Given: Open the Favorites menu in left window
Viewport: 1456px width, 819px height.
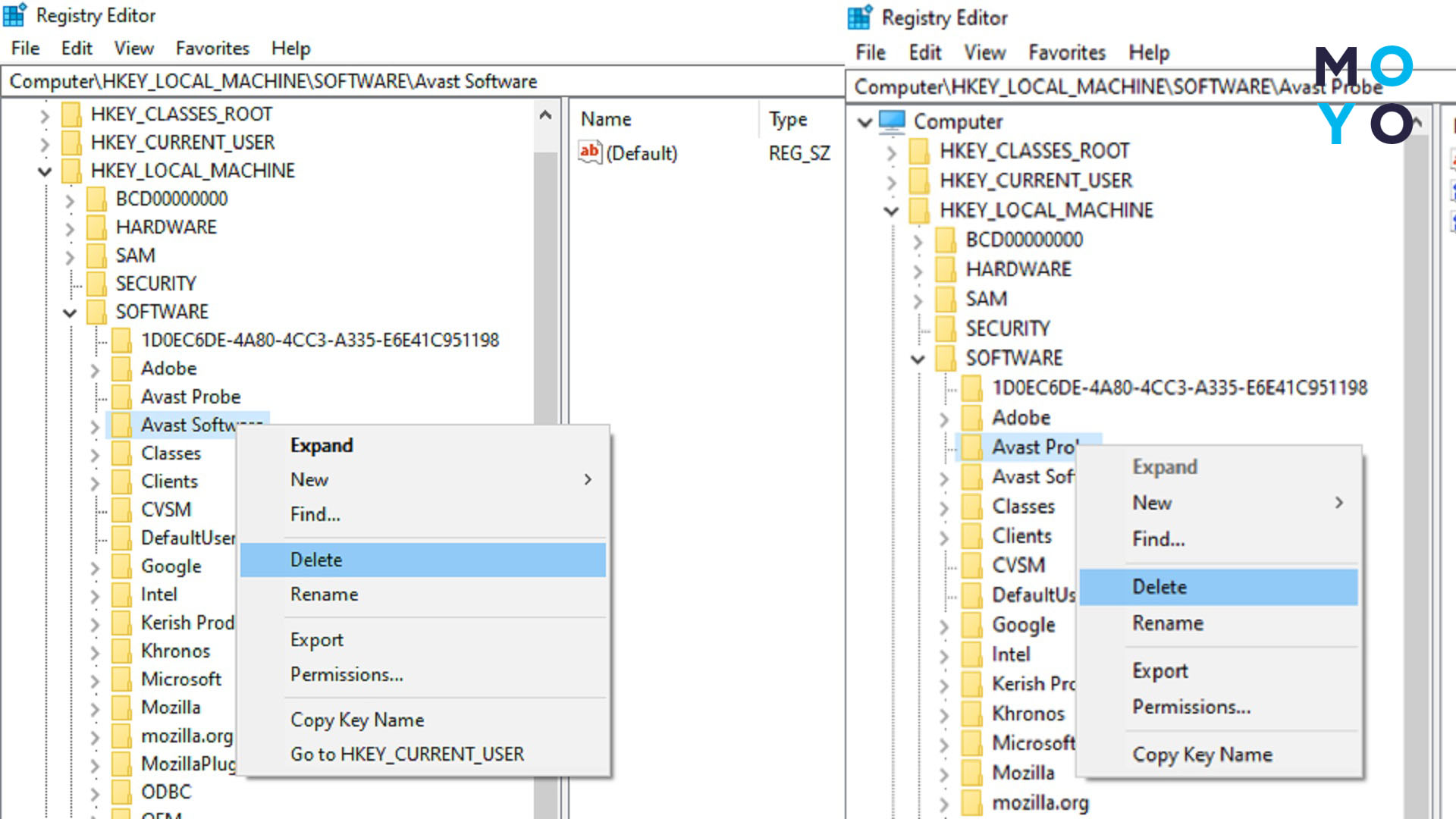Looking at the screenshot, I should 212,49.
